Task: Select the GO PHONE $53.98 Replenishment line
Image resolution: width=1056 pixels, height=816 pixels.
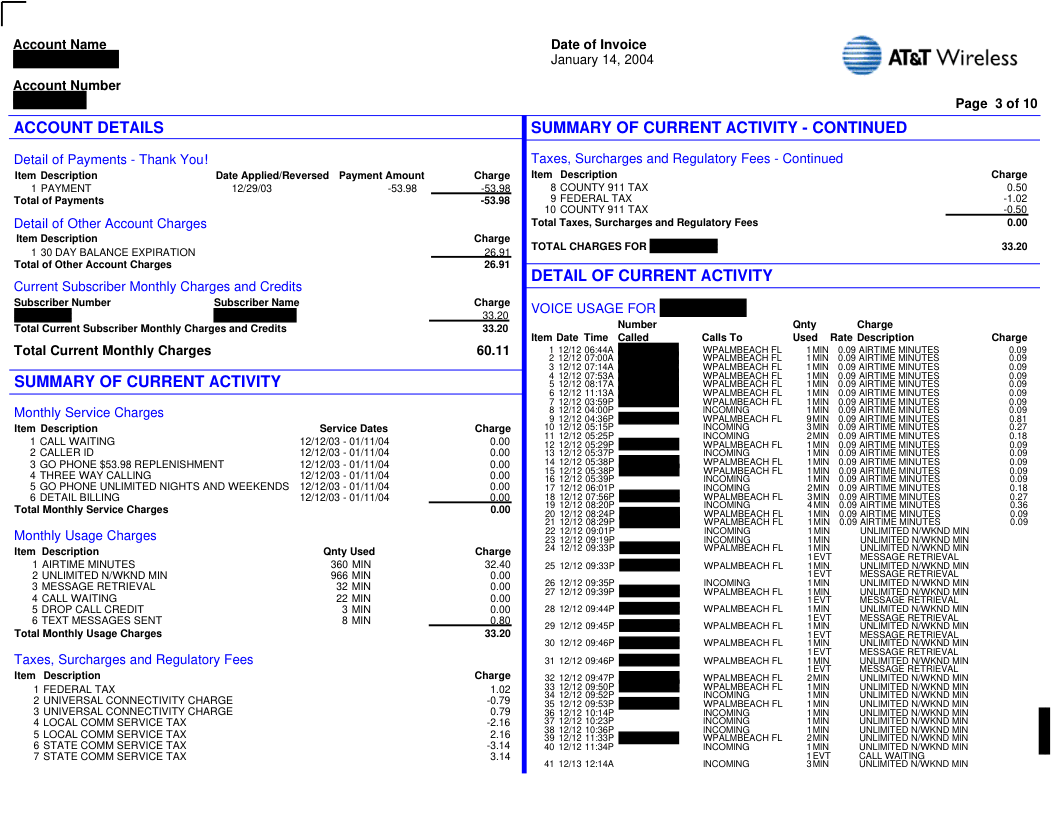Action: coord(126,465)
